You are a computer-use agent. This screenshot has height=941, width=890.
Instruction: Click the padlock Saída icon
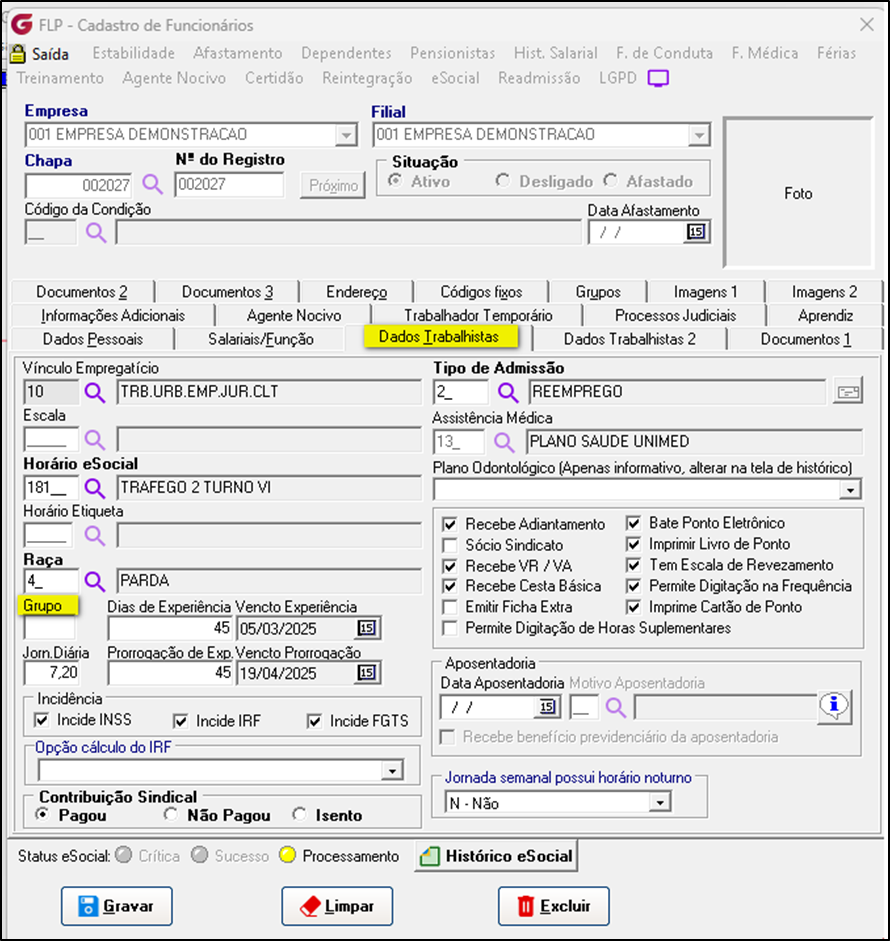coord(17,54)
